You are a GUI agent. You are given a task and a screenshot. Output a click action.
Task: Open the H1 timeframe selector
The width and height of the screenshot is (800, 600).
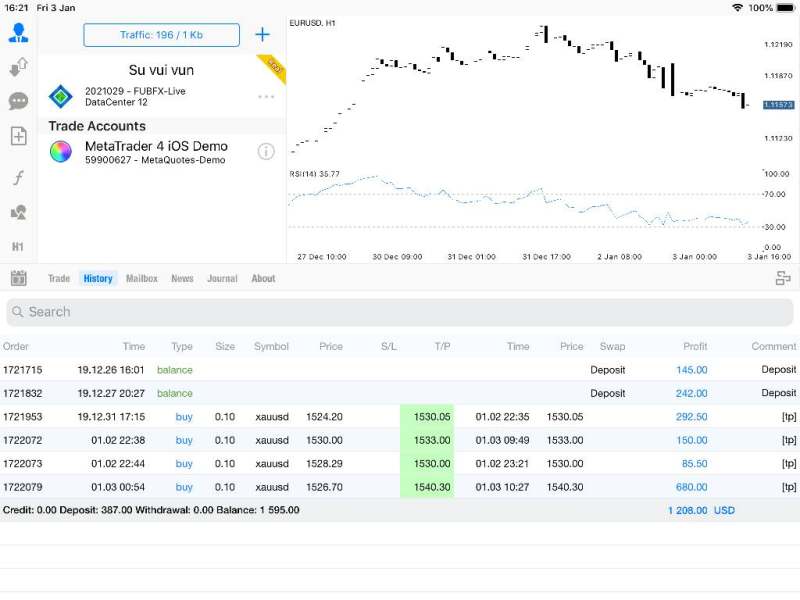coord(18,247)
